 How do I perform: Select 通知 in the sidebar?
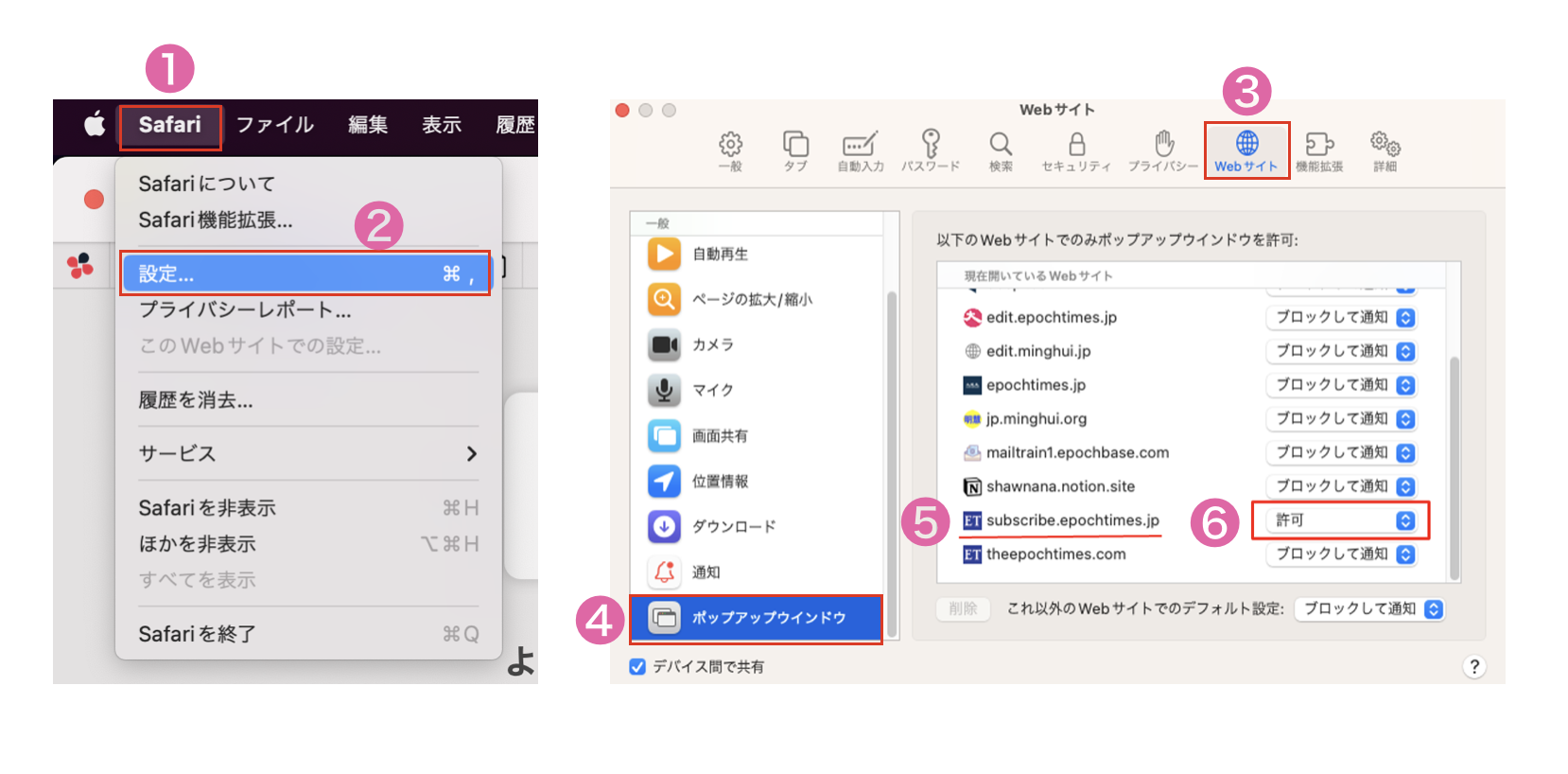(757, 572)
